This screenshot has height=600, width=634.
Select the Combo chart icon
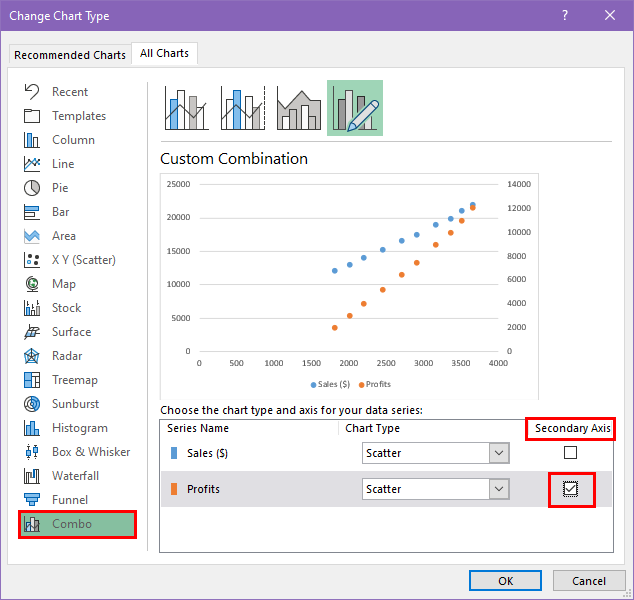(x=32, y=524)
